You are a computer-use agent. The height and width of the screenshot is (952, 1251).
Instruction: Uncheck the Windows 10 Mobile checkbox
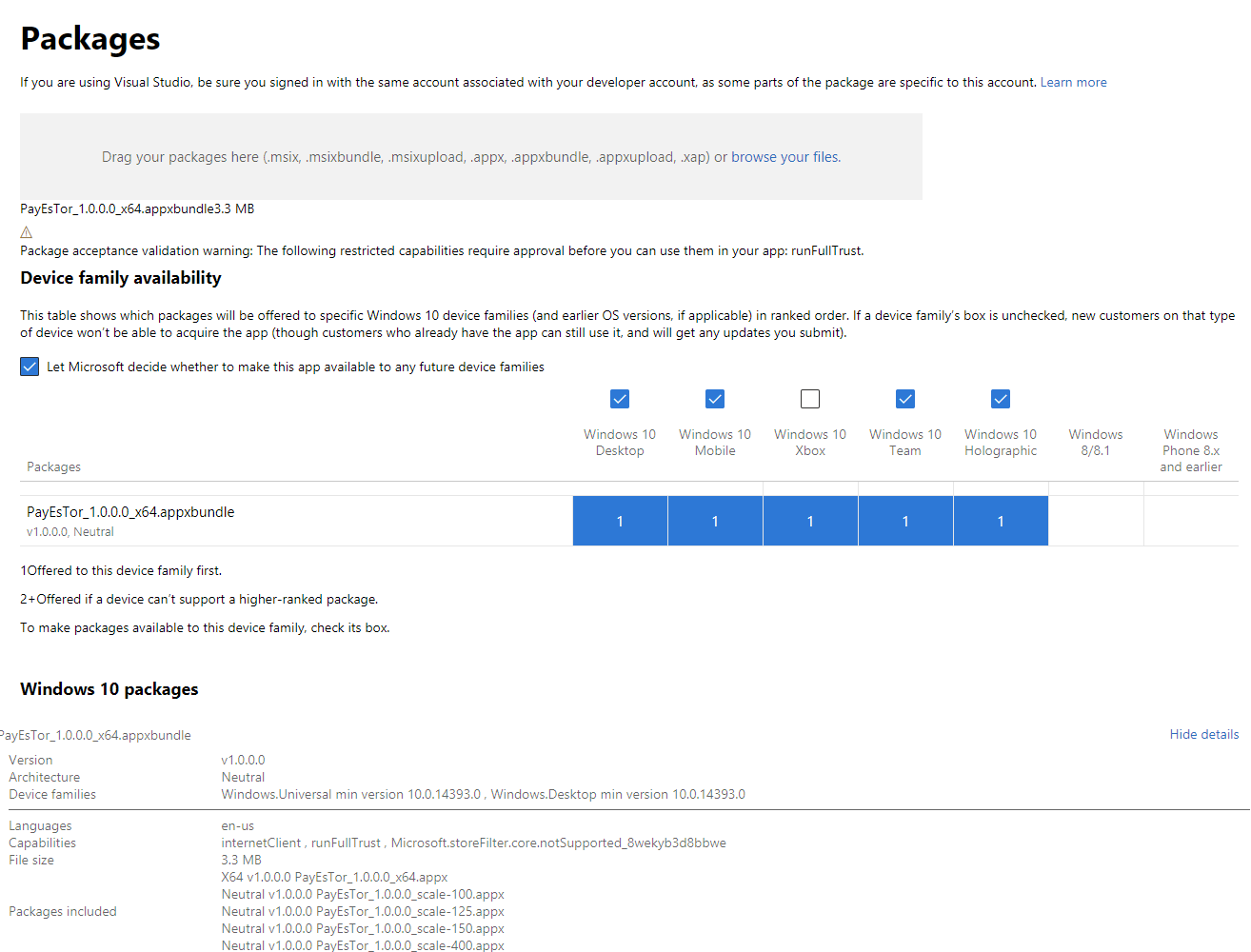coord(715,399)
